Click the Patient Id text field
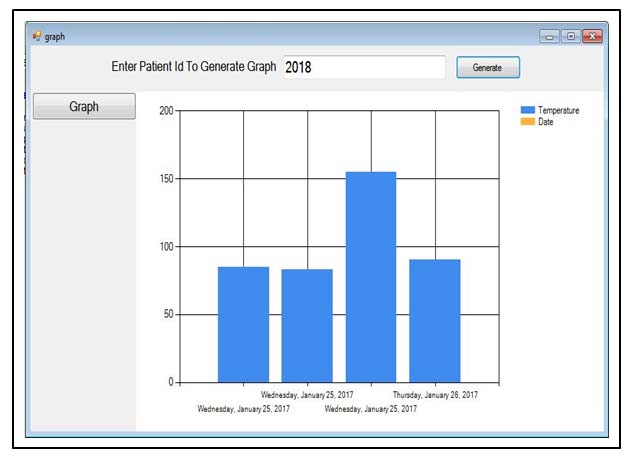 coord(363,67)
